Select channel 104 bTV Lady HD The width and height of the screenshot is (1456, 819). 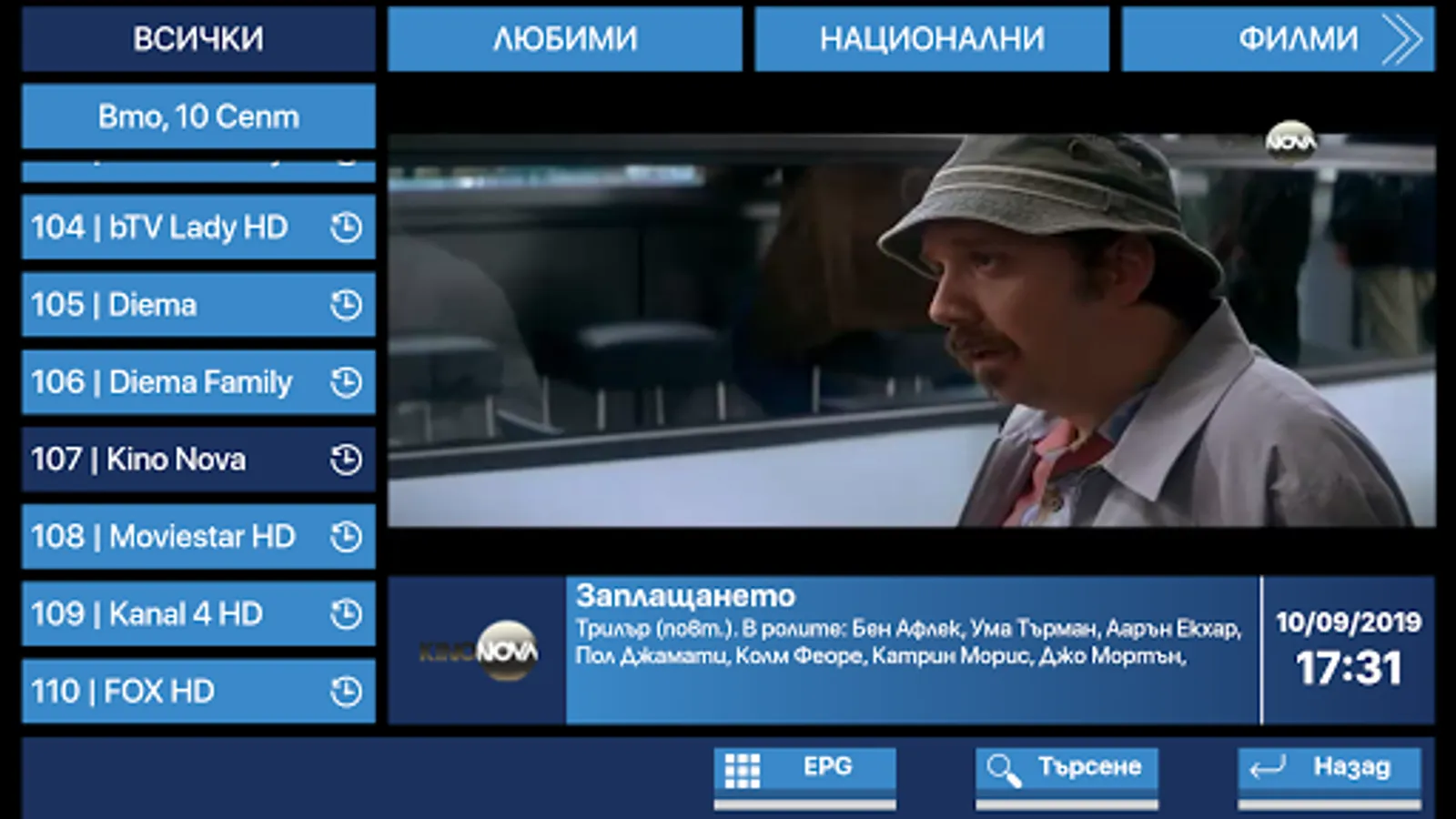[x=198, y=227]
